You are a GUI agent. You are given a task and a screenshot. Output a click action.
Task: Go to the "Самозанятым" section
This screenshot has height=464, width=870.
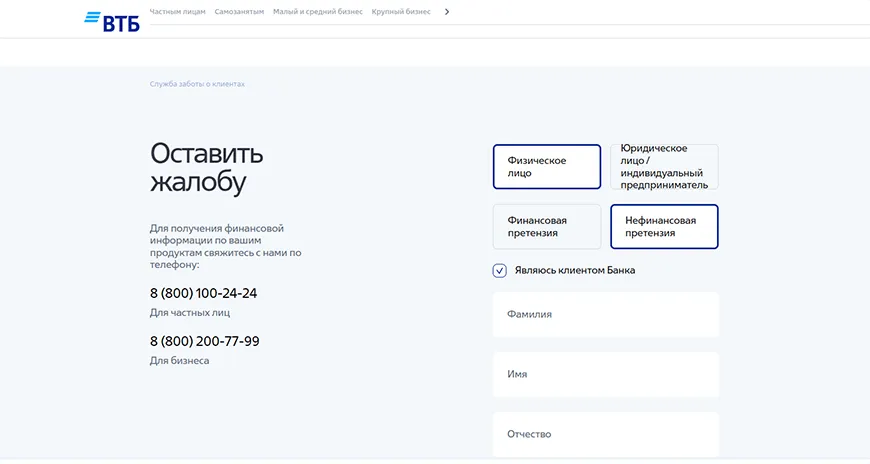tap(240, 12)
